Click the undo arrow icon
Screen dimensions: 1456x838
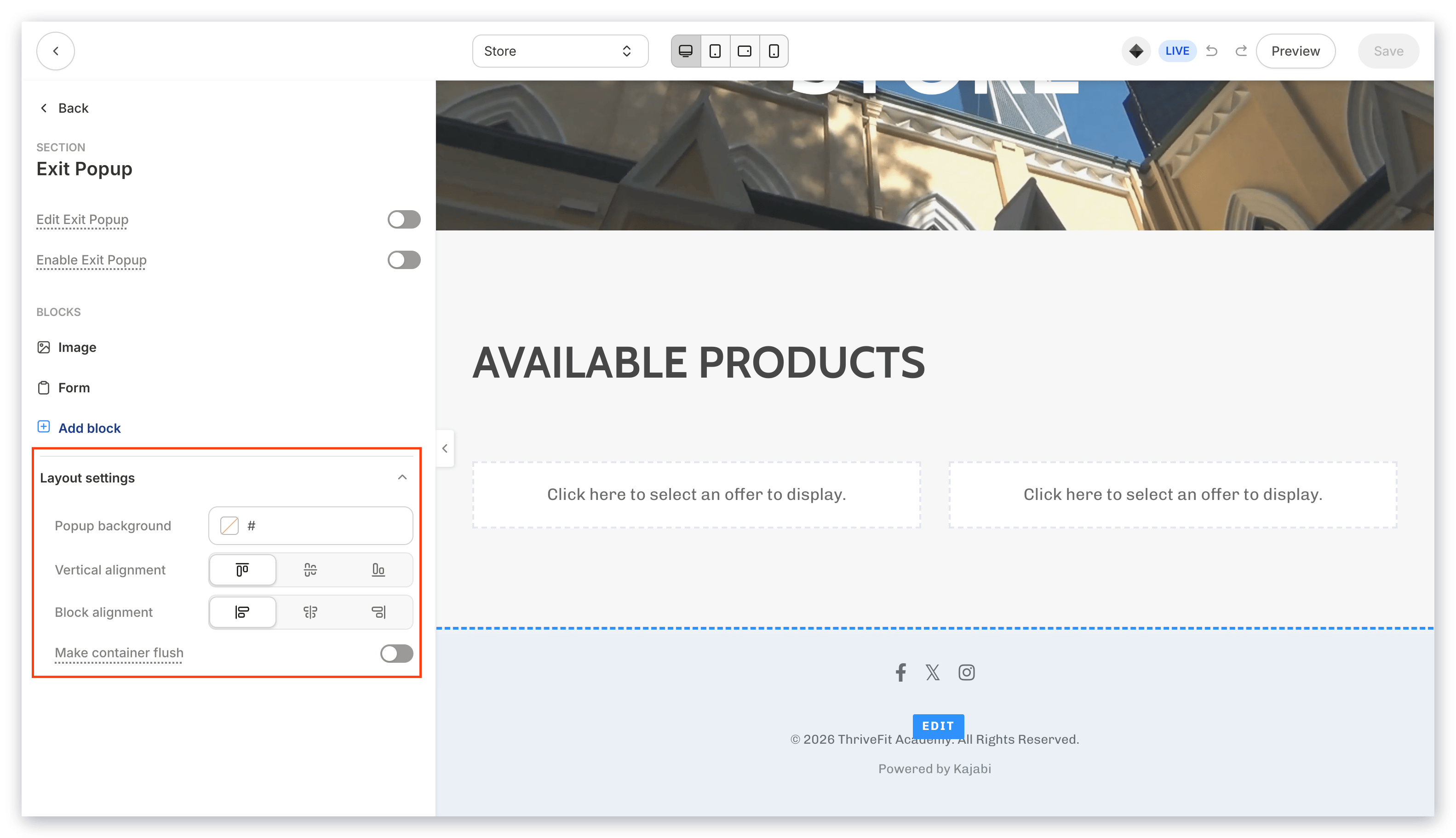tap(1211, 51)
